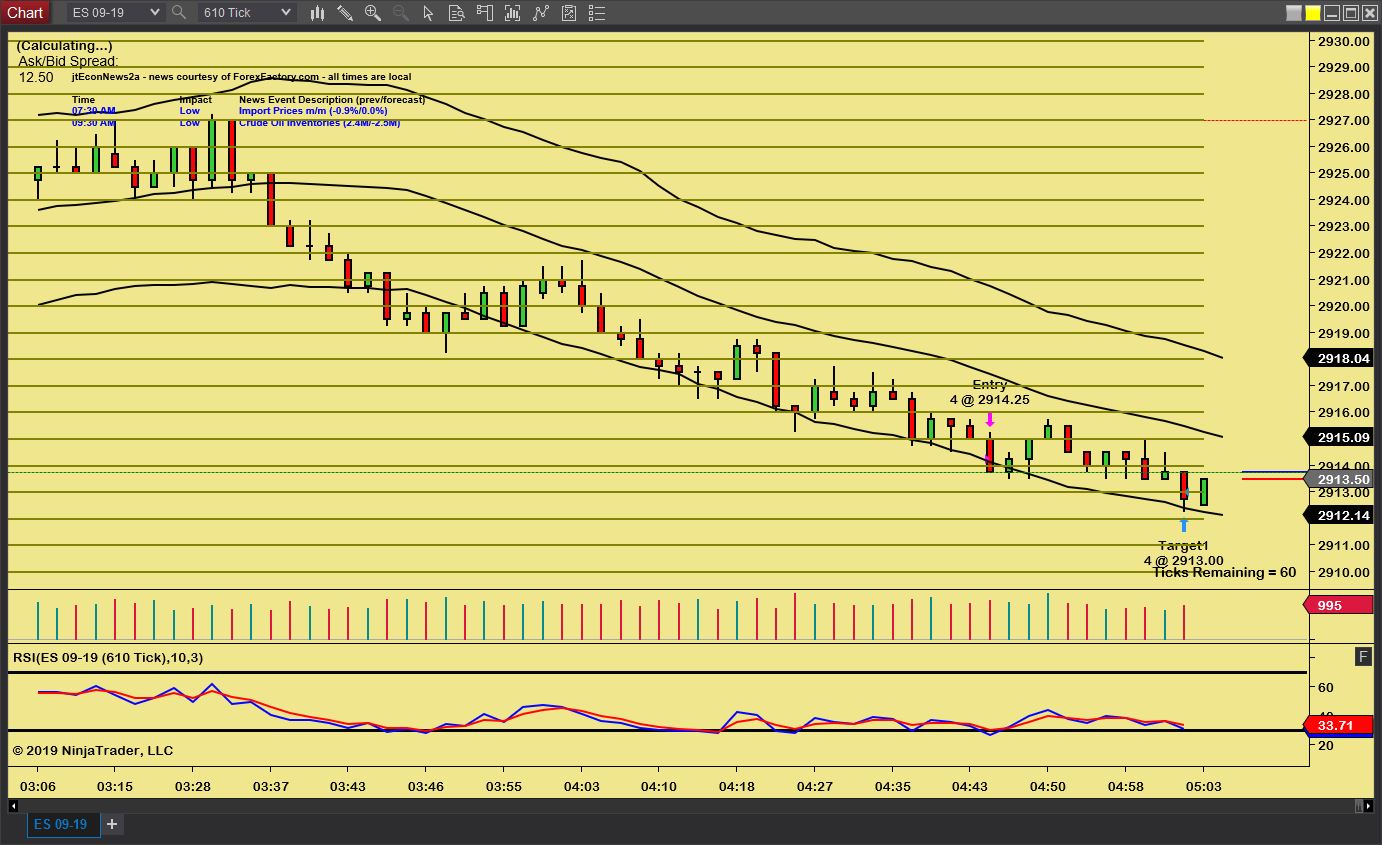Click the Ticks Remaining = 60 text

pyautogui.click(x=1224, y=573)
